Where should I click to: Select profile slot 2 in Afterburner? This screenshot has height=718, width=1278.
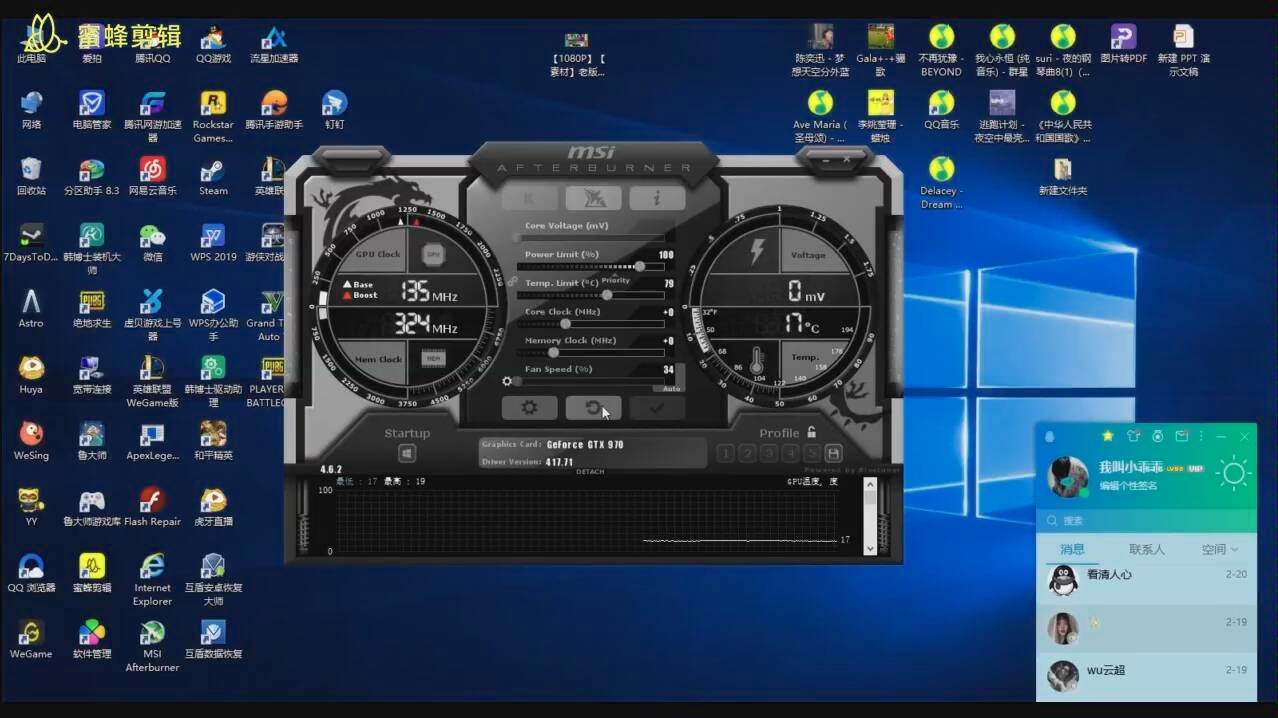[x=747, y=454]
